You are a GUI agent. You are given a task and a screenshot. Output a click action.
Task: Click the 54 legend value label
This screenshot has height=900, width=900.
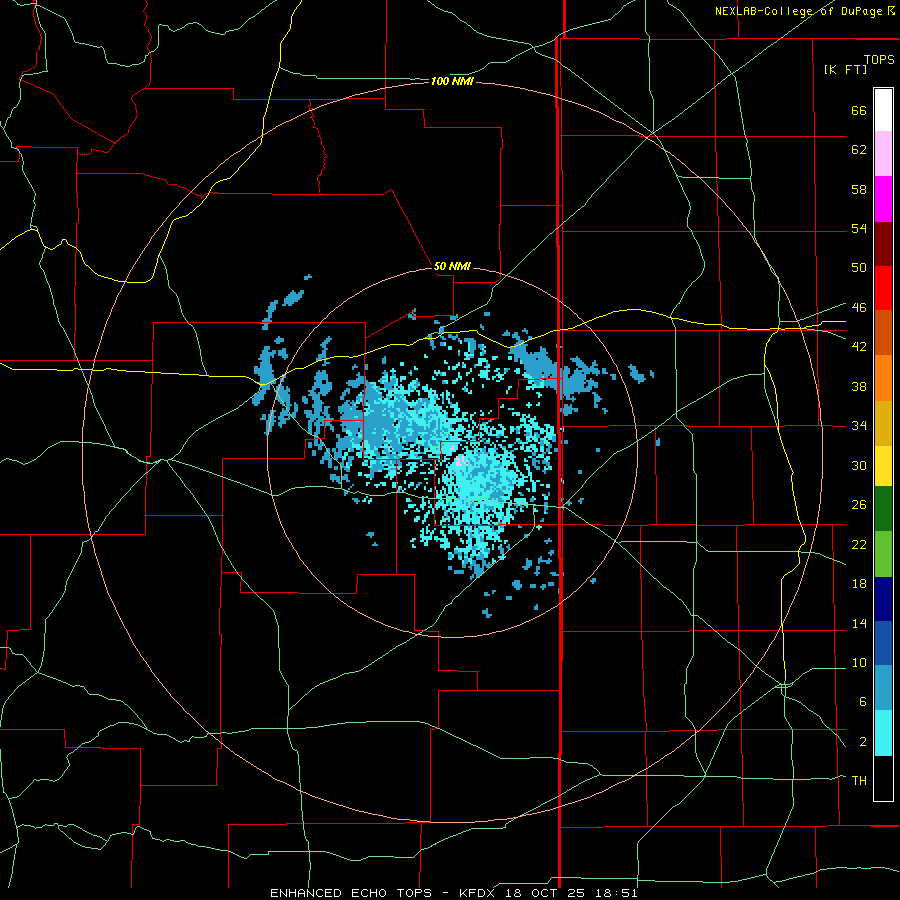pos(859,228)
